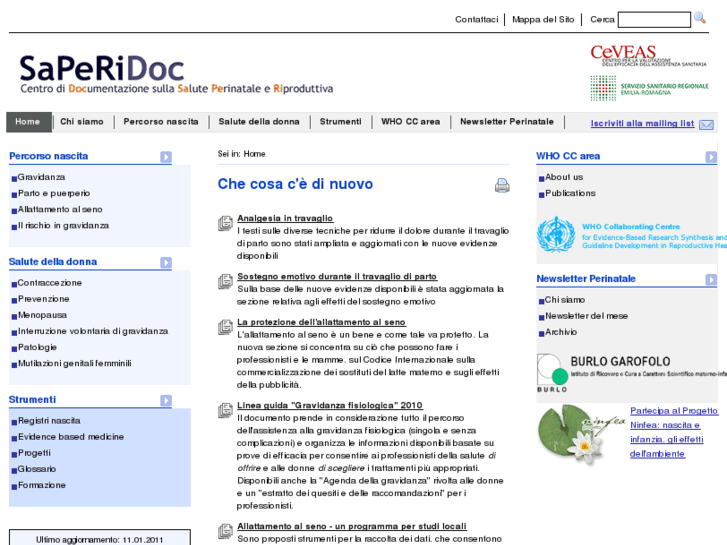Image resolution: width=727 pixels, height=545 pixels.
Task: Open Evidence based medicine
Action: [x=71, y=437]
